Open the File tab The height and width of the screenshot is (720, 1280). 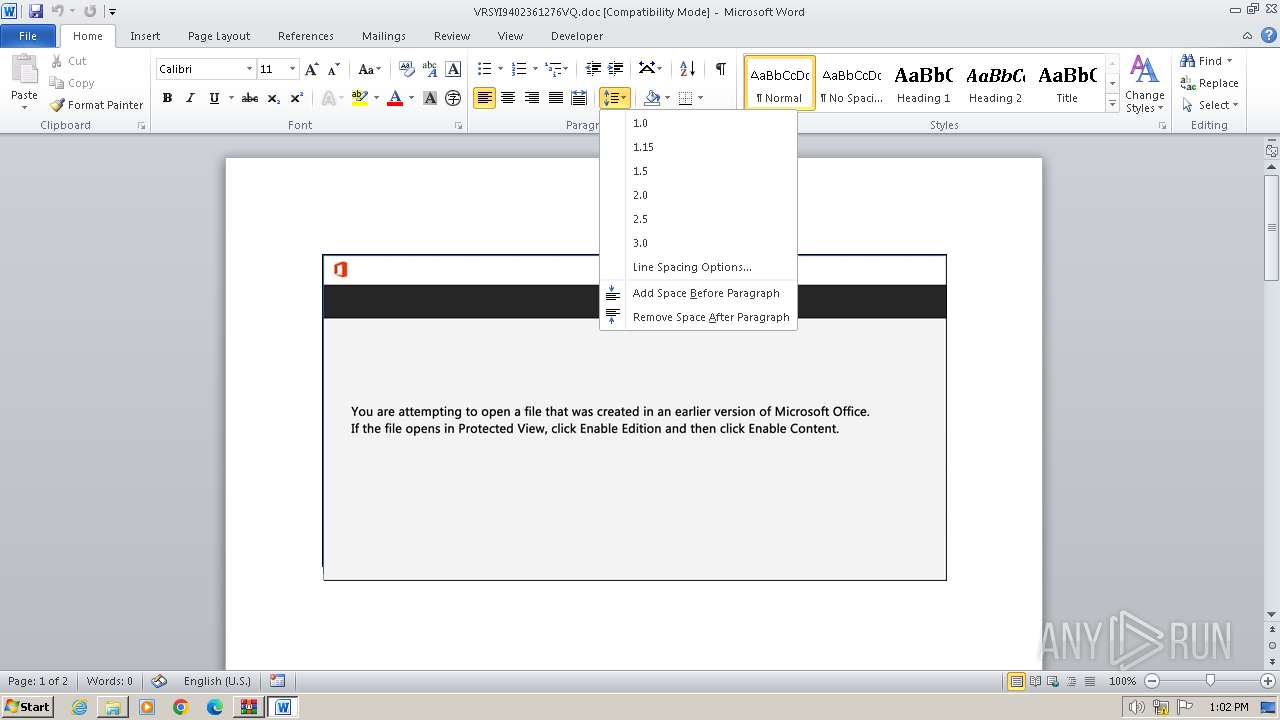click(x=28, y=36)
